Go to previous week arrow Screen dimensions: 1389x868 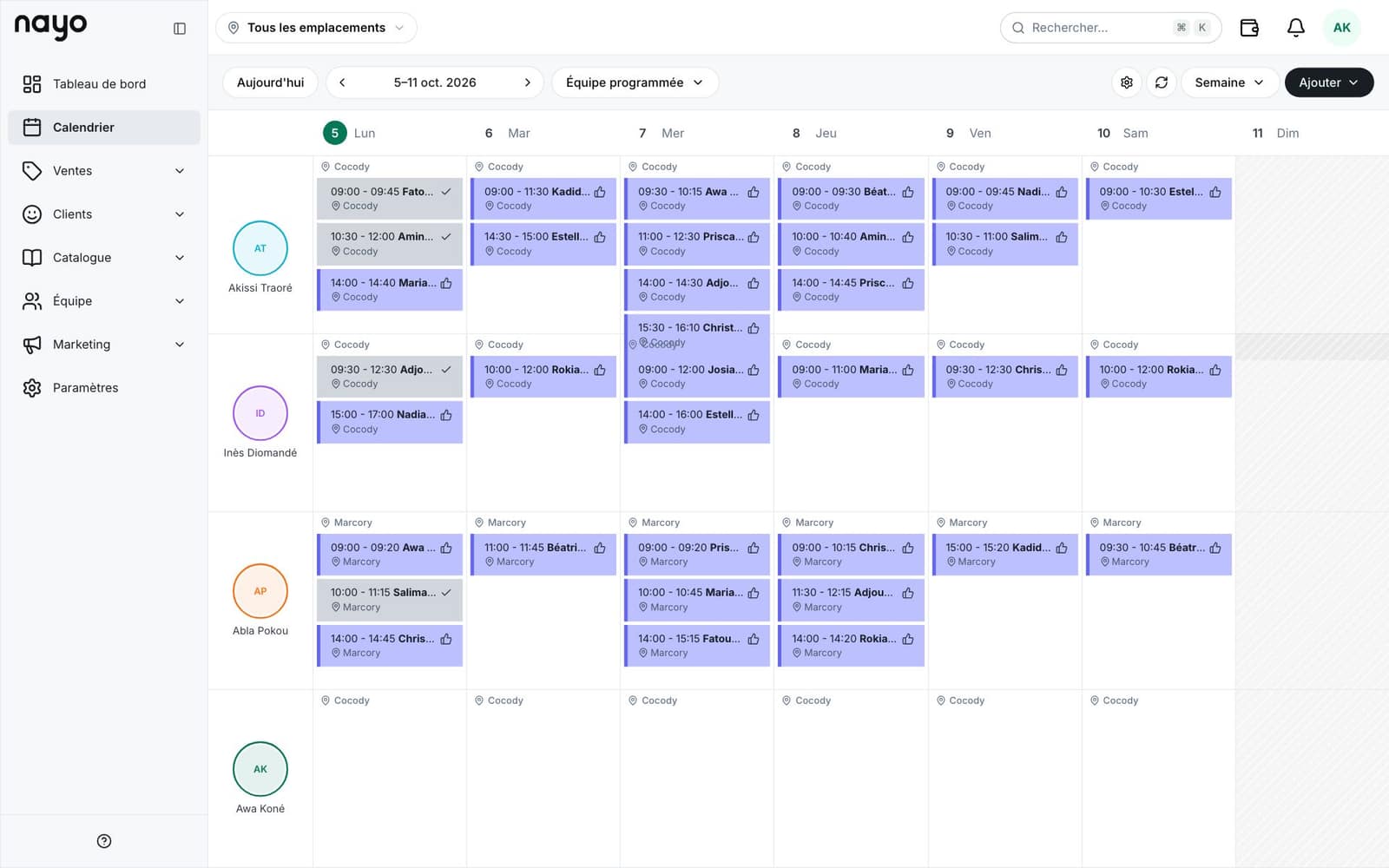pos(342,82)
